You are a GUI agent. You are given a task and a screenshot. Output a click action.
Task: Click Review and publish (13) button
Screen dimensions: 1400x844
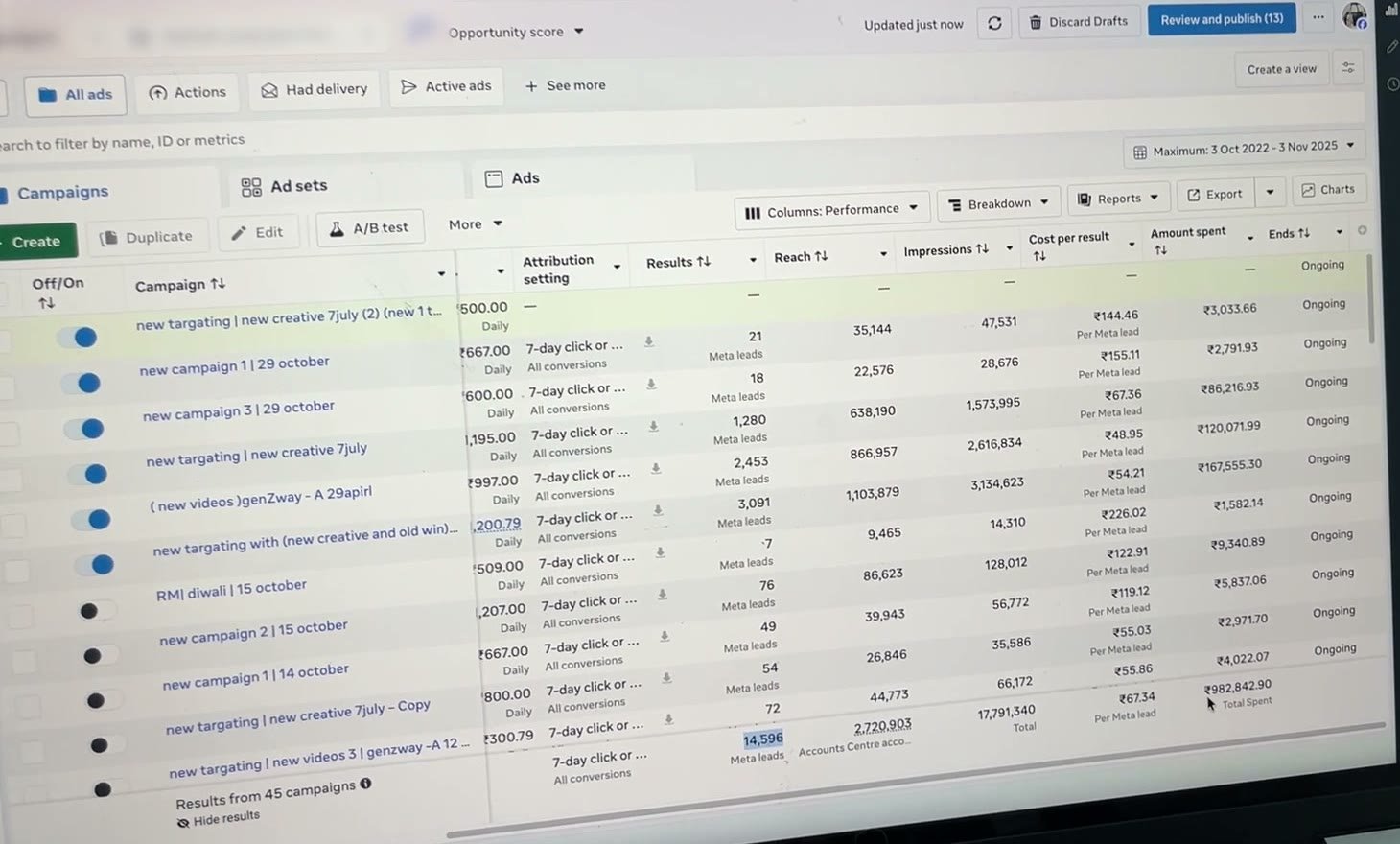pyautogui.click(x=1222, y=19)
